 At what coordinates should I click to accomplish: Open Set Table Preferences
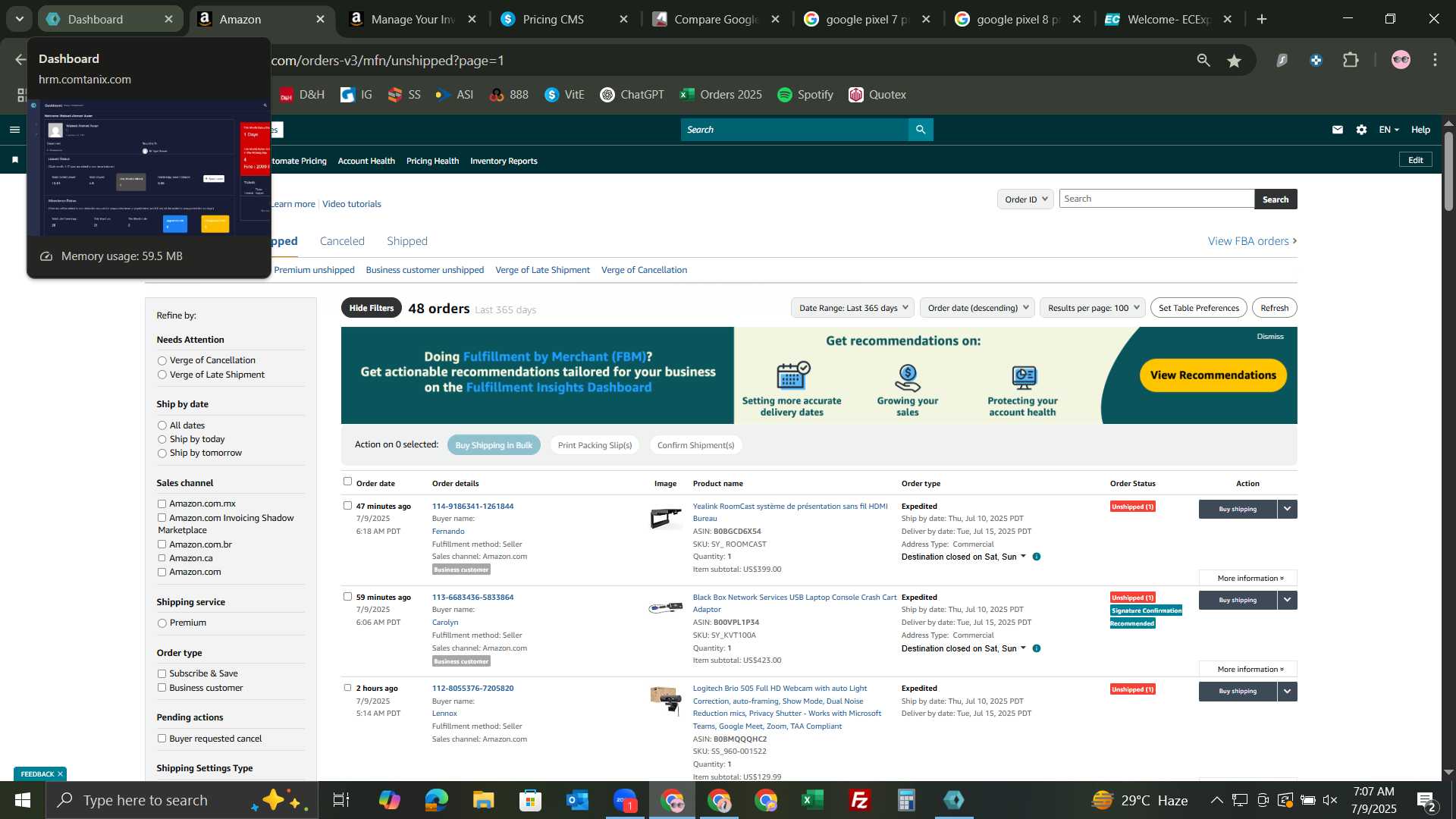tap(1198, 308)
